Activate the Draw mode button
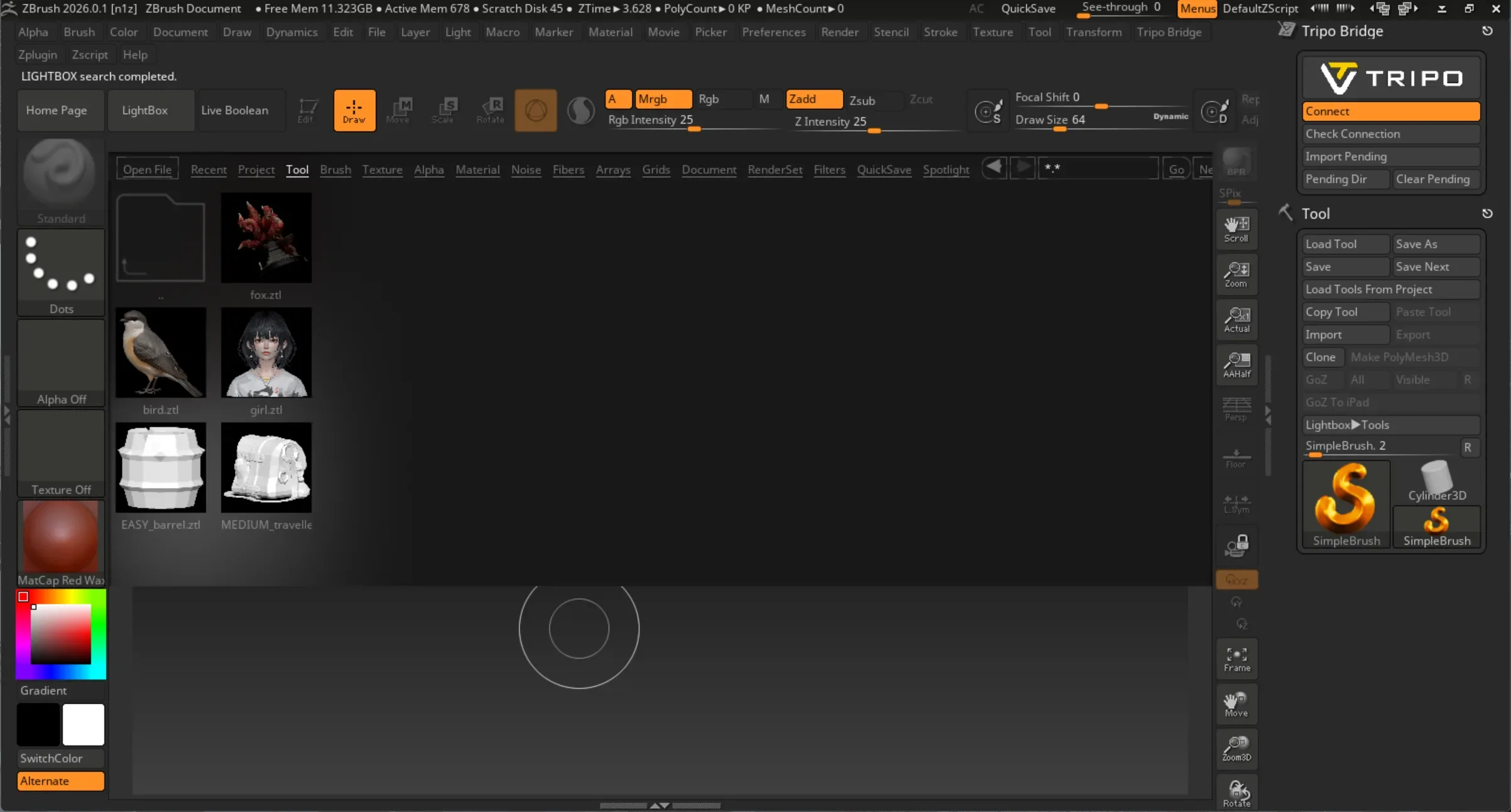The image size is (1511, 812). pos(354,111)
